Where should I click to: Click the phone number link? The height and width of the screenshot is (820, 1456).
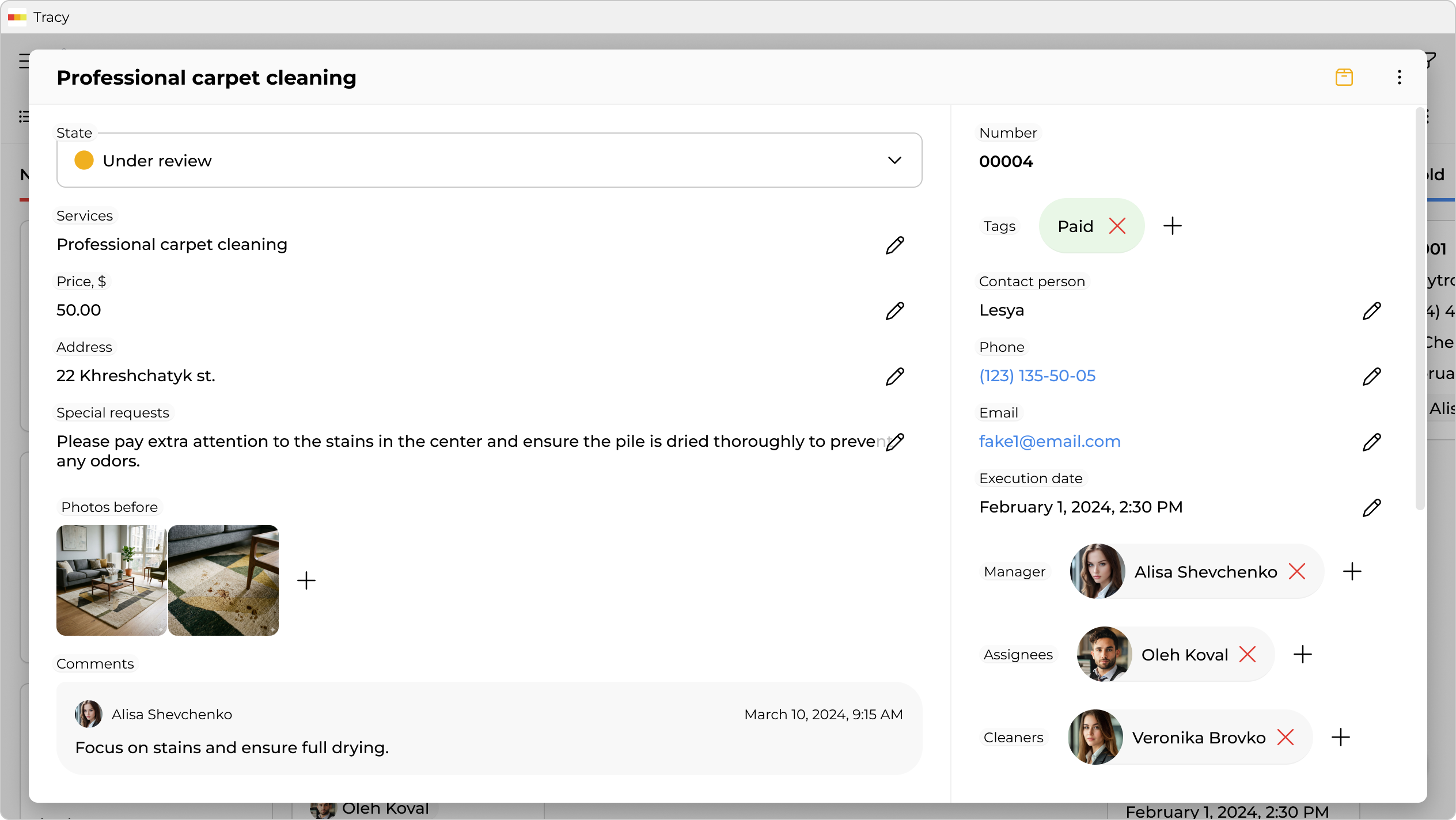point(1037,376)
